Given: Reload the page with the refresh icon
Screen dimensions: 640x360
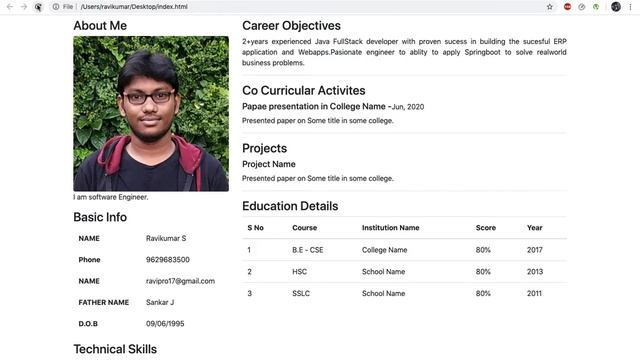Looking at the screenshot, I should pos(38,7).
